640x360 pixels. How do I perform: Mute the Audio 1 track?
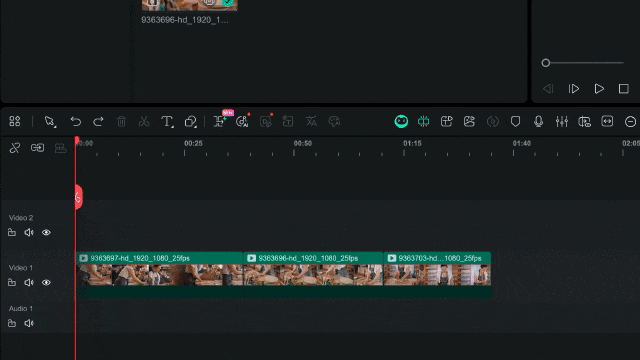pos(29,323)
